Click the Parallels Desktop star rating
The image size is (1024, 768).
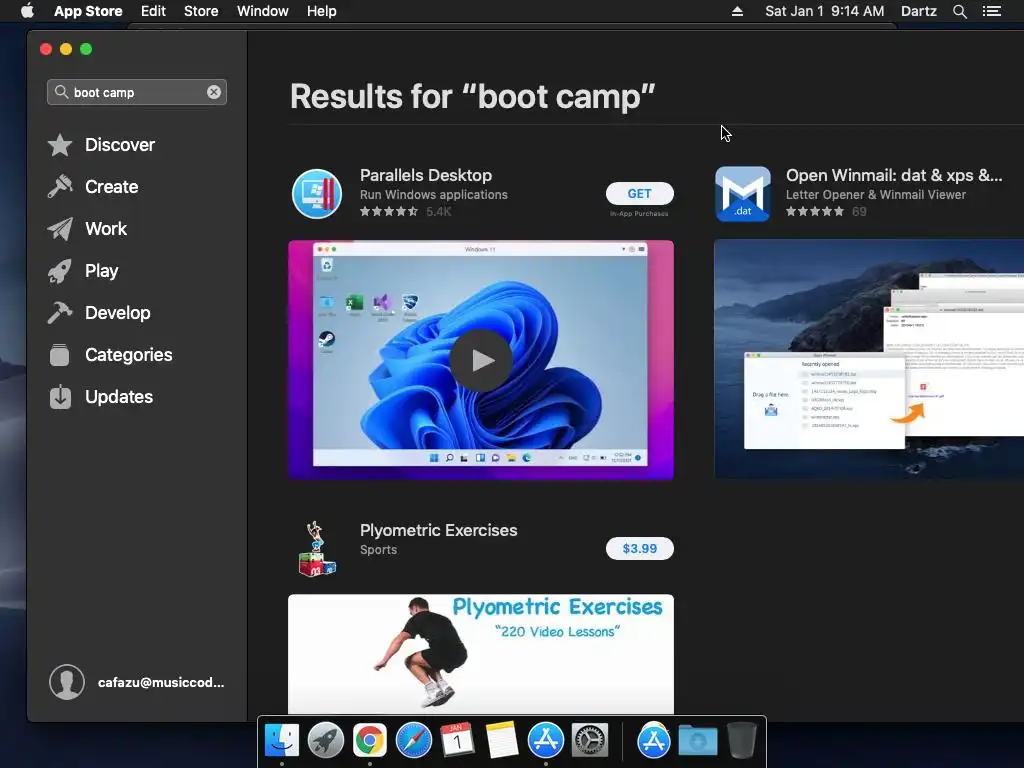click(x=389, y=212)
